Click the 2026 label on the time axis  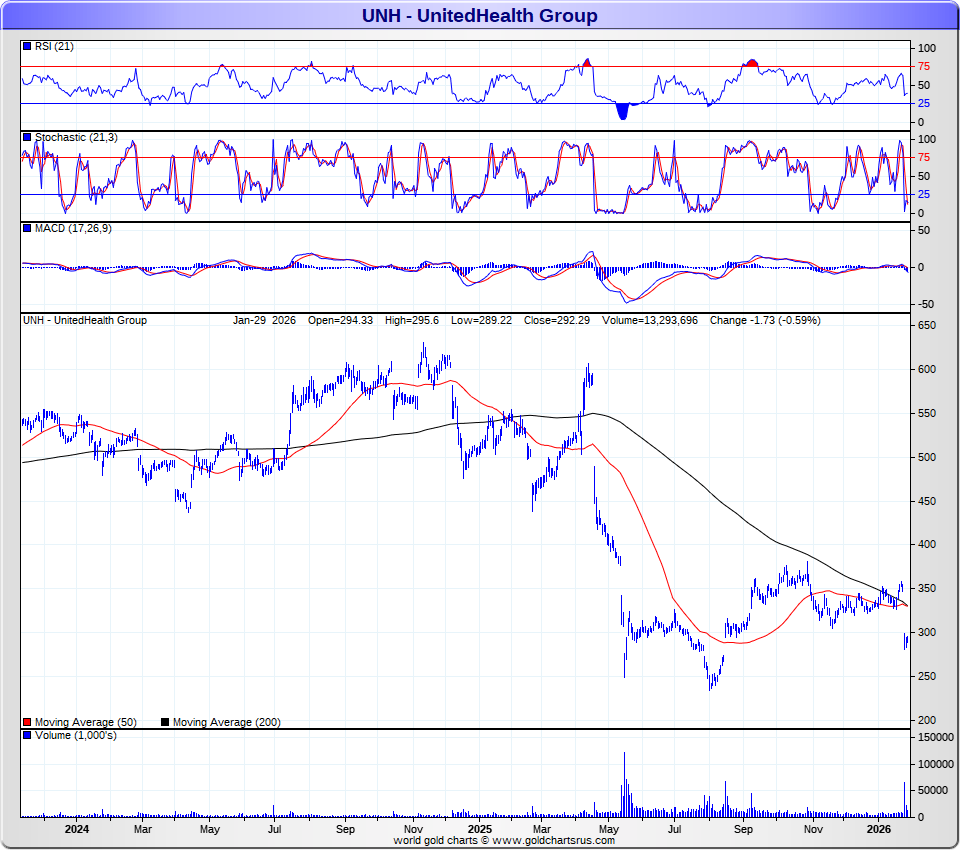(x=879, y=829)
